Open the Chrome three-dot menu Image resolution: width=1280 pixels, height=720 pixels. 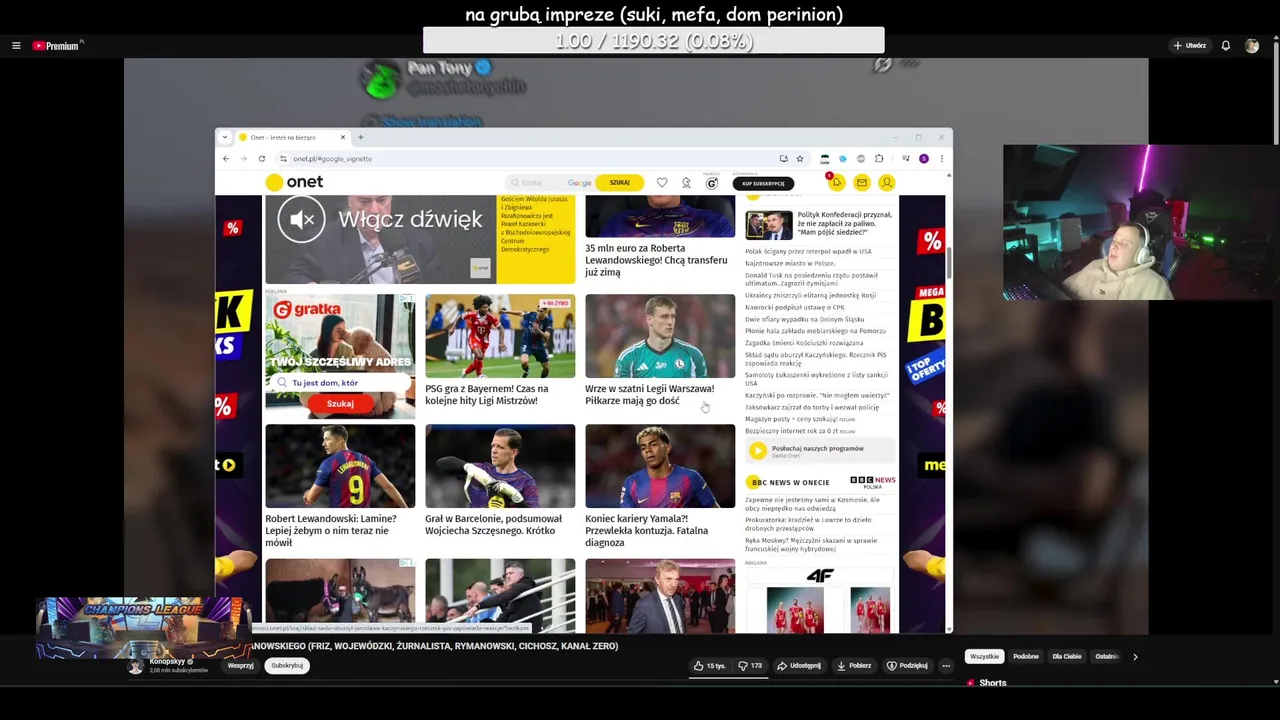(x=941, y=158)
